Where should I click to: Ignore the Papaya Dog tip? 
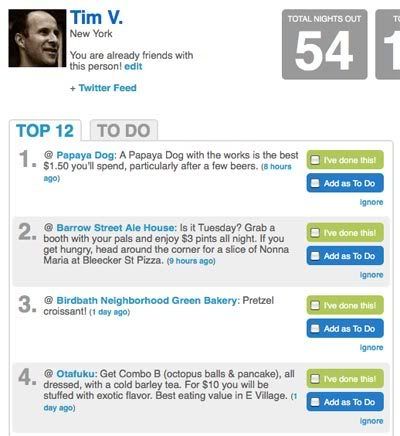[x=371, y=202]
